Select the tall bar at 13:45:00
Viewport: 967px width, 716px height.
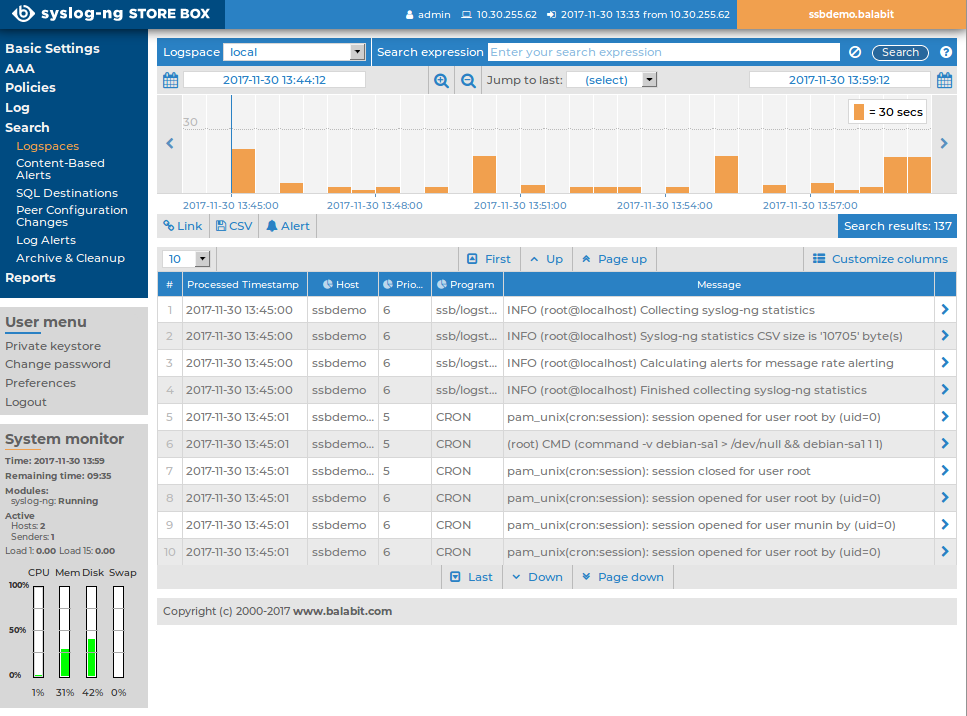tap(244, 171)
